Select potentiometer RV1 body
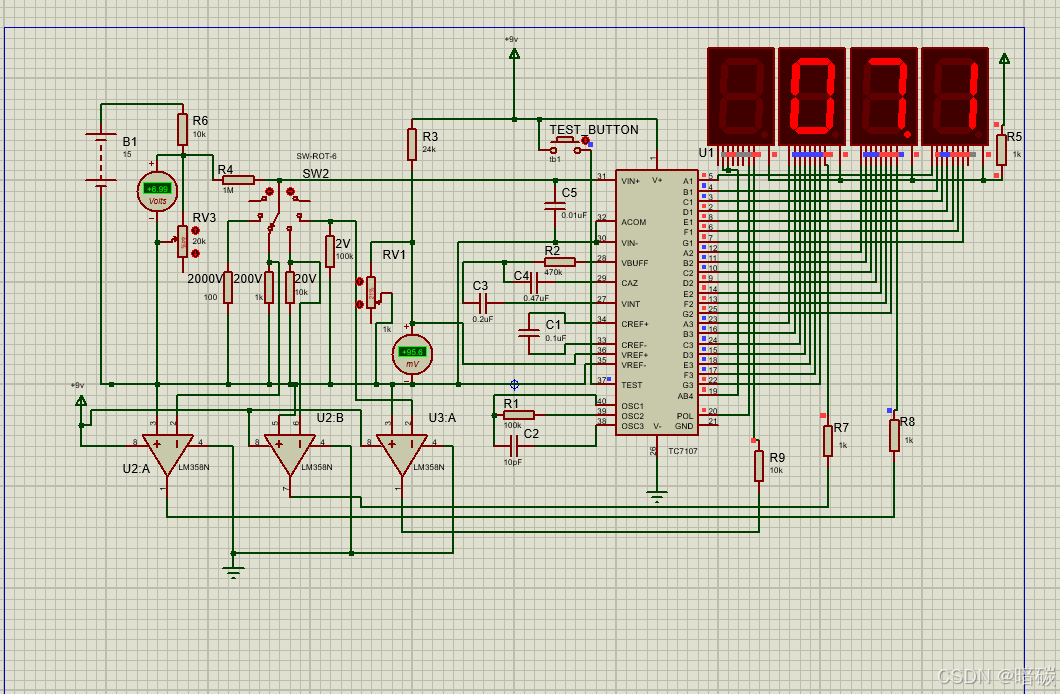The width and height of the screenshot is (1060, 694). click(371, 293)
